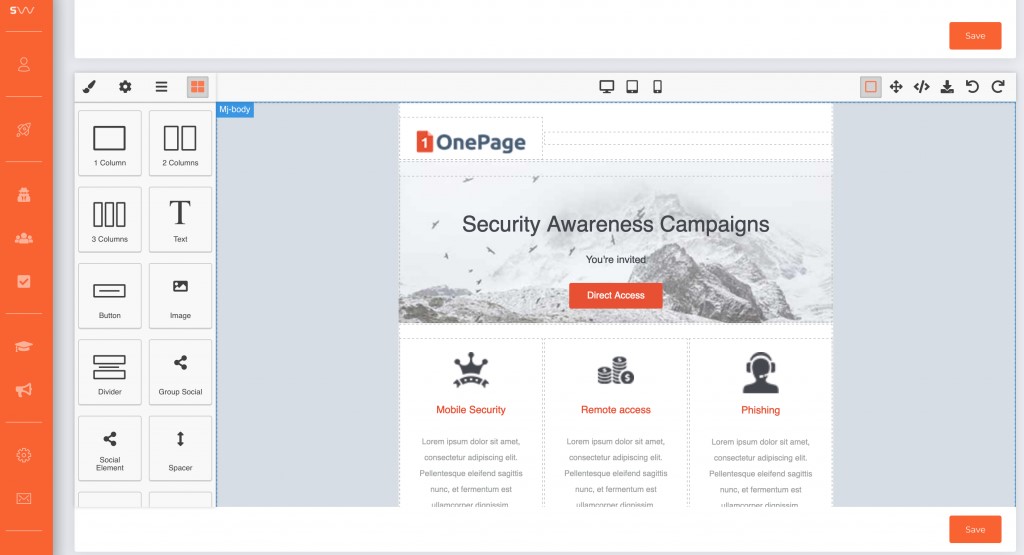Open the users group sidebar icon
This screenshot has height=555, width=1024.
24,238
